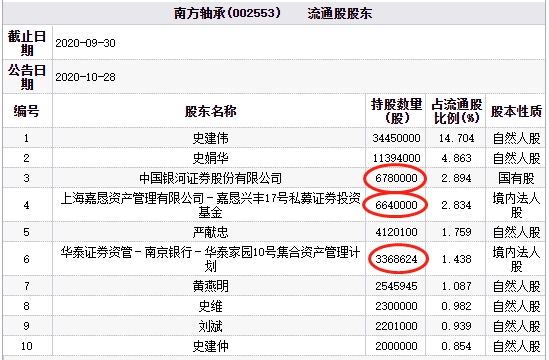Select shareholder name 史建伟

[x=210, y=138]
